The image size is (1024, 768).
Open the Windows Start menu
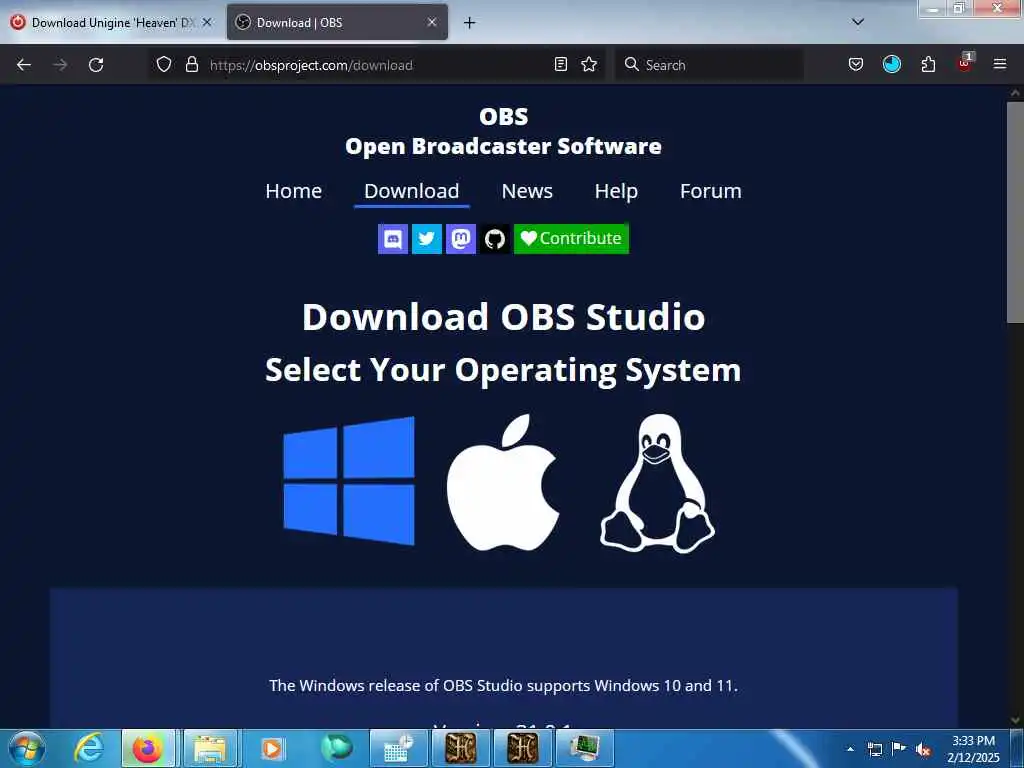point(27,748)
